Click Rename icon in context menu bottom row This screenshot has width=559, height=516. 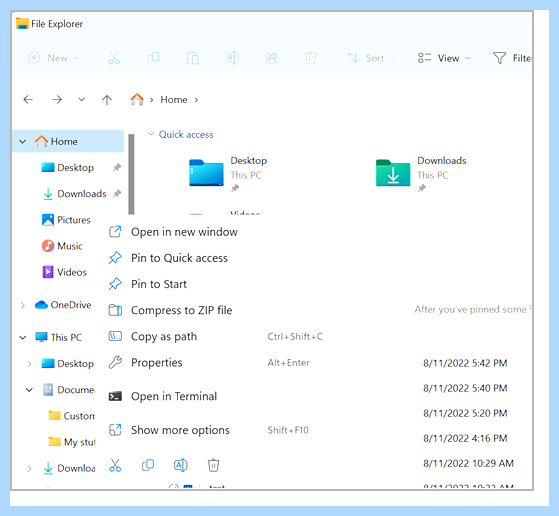coord(181,465)
